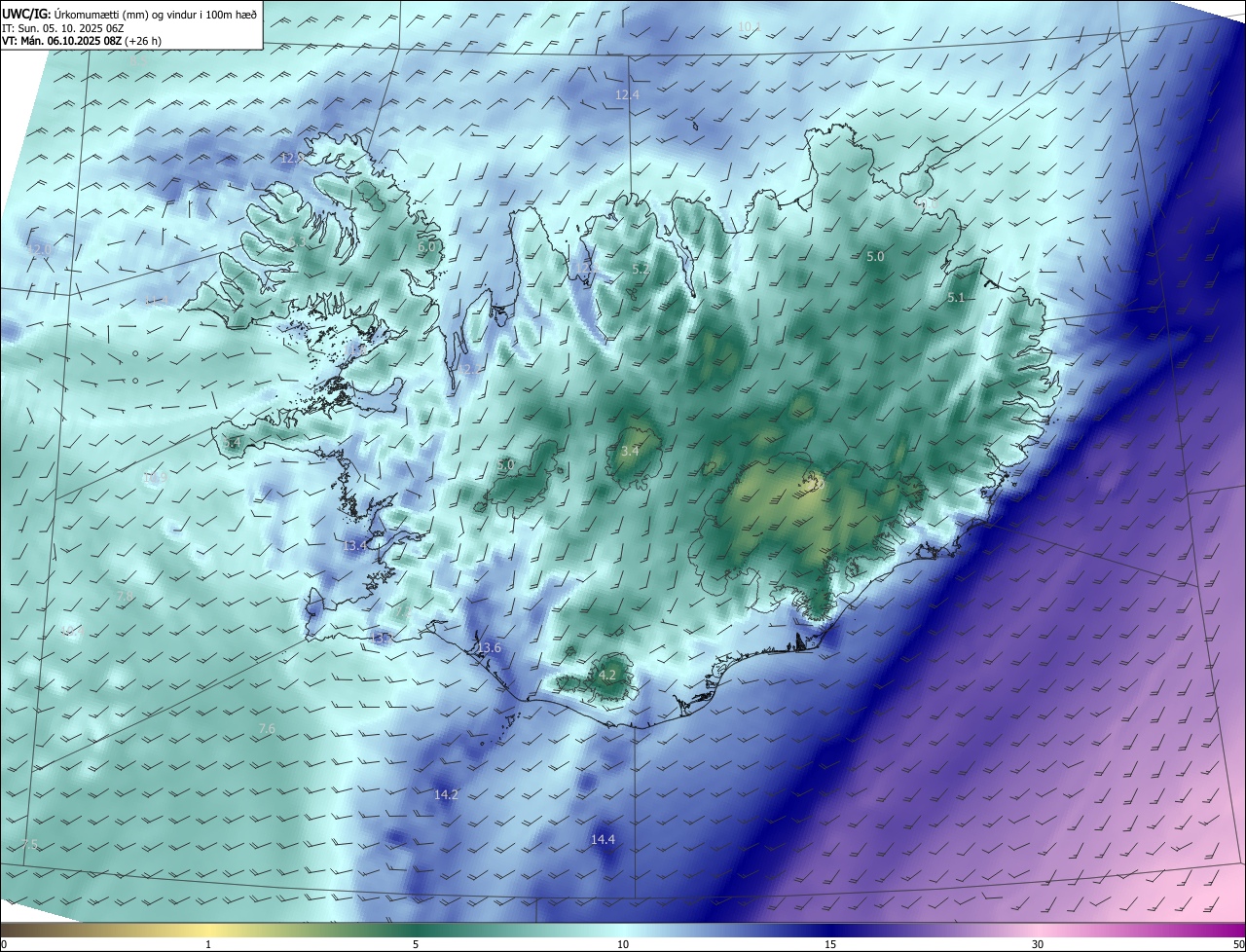Viewport: 1246px width, 952px height.
Task: Click the 7.8 value label over the sea
Action: click(x=125, y=596)
